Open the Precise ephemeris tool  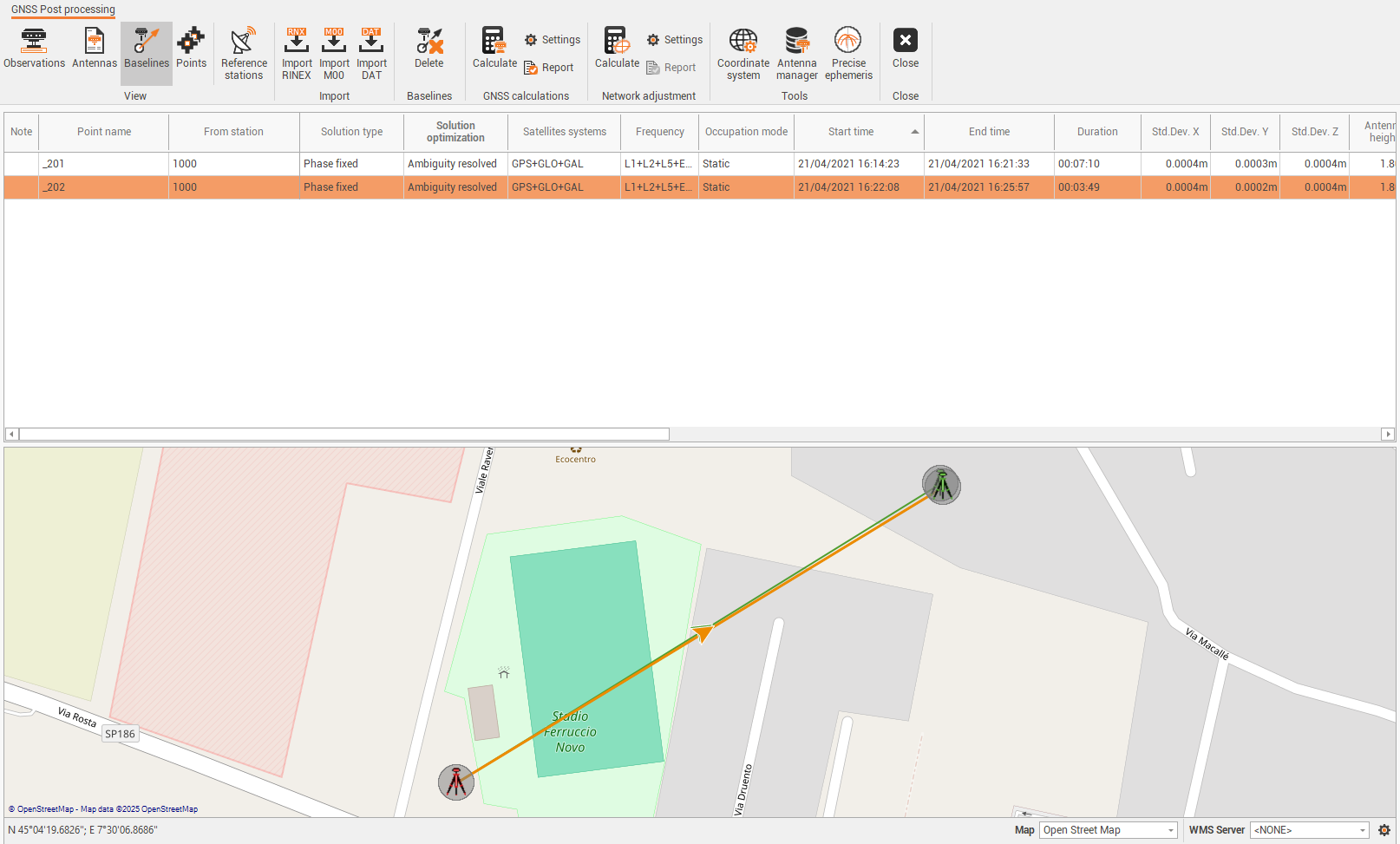pos(848,54)
